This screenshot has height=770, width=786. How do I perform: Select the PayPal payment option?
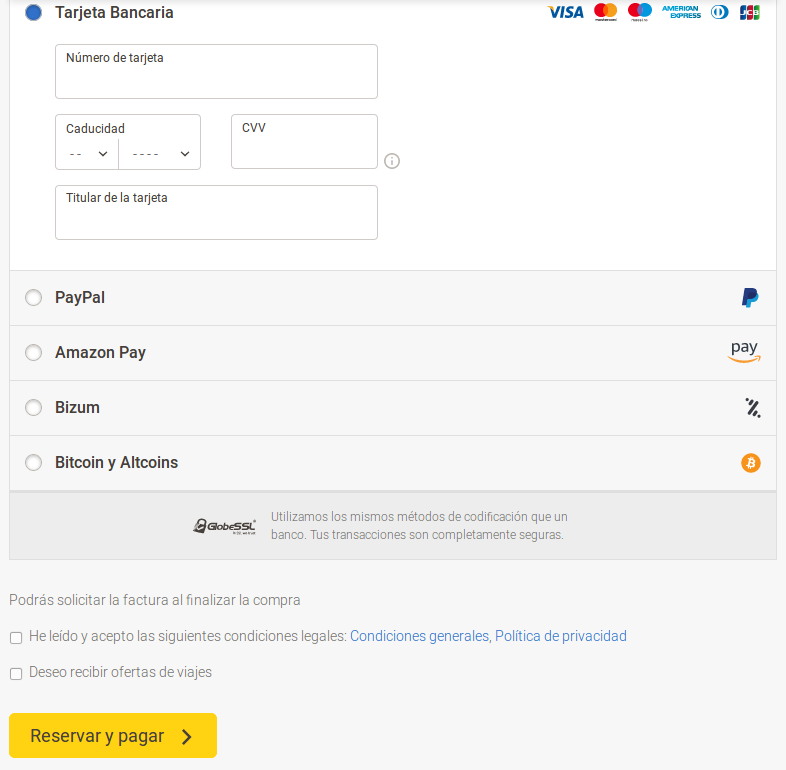34,298
